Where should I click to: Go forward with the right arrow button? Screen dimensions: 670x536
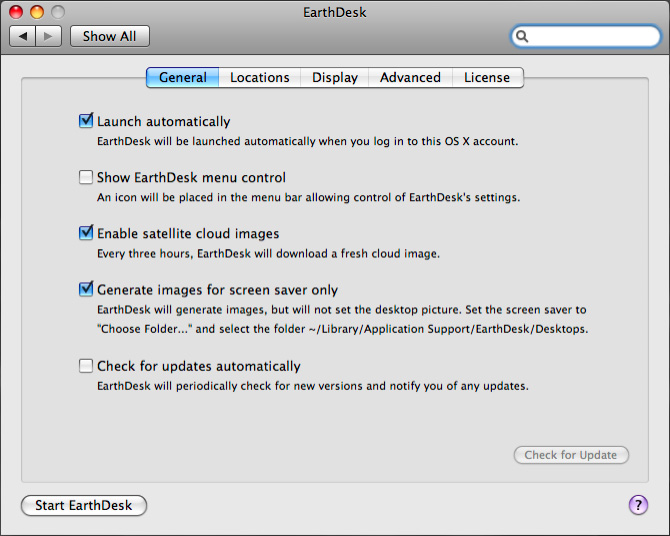pos(49,36)
